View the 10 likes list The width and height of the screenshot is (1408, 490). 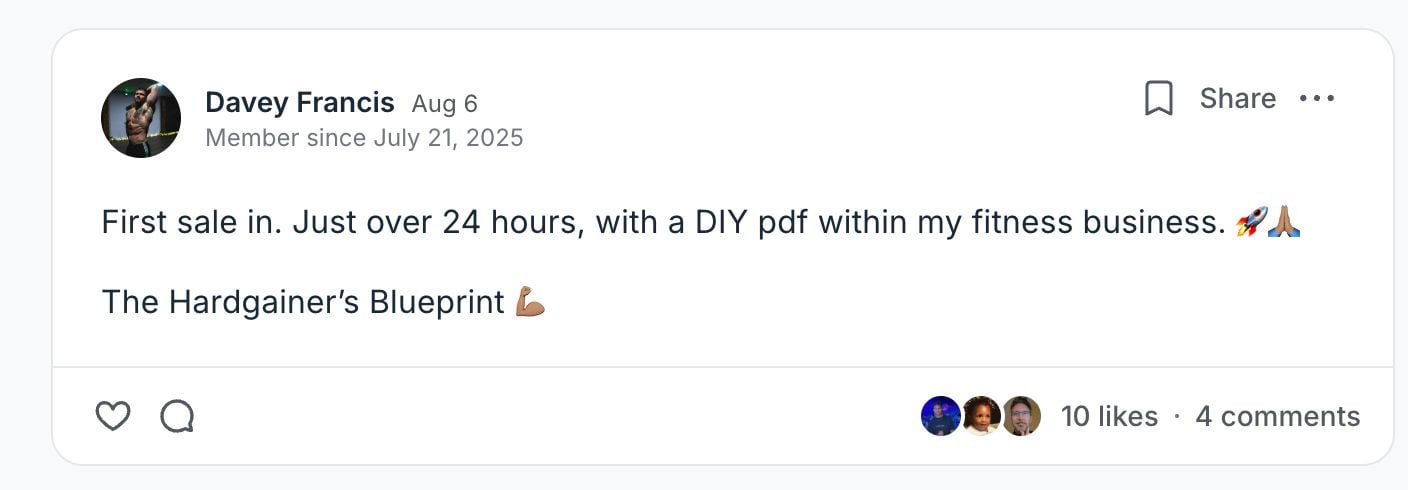tap(1109, 416)
